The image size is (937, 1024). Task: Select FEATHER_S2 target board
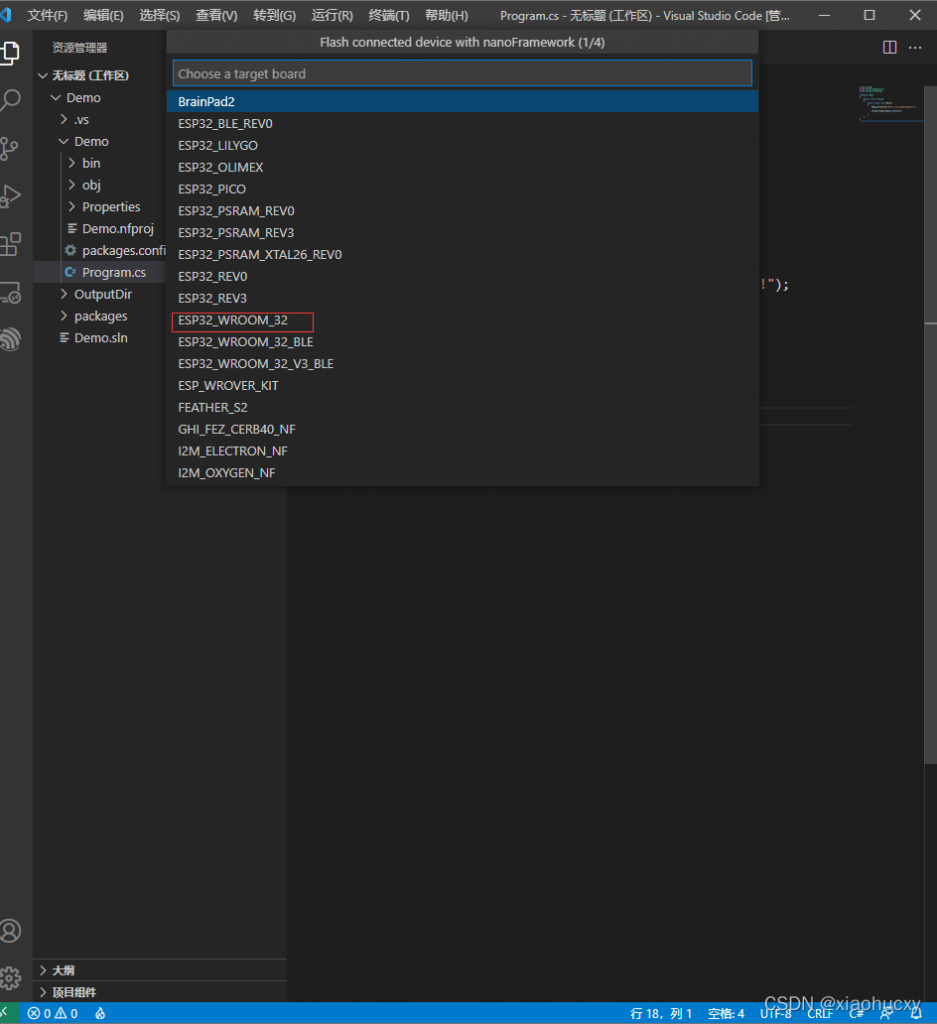click(462, 408)
